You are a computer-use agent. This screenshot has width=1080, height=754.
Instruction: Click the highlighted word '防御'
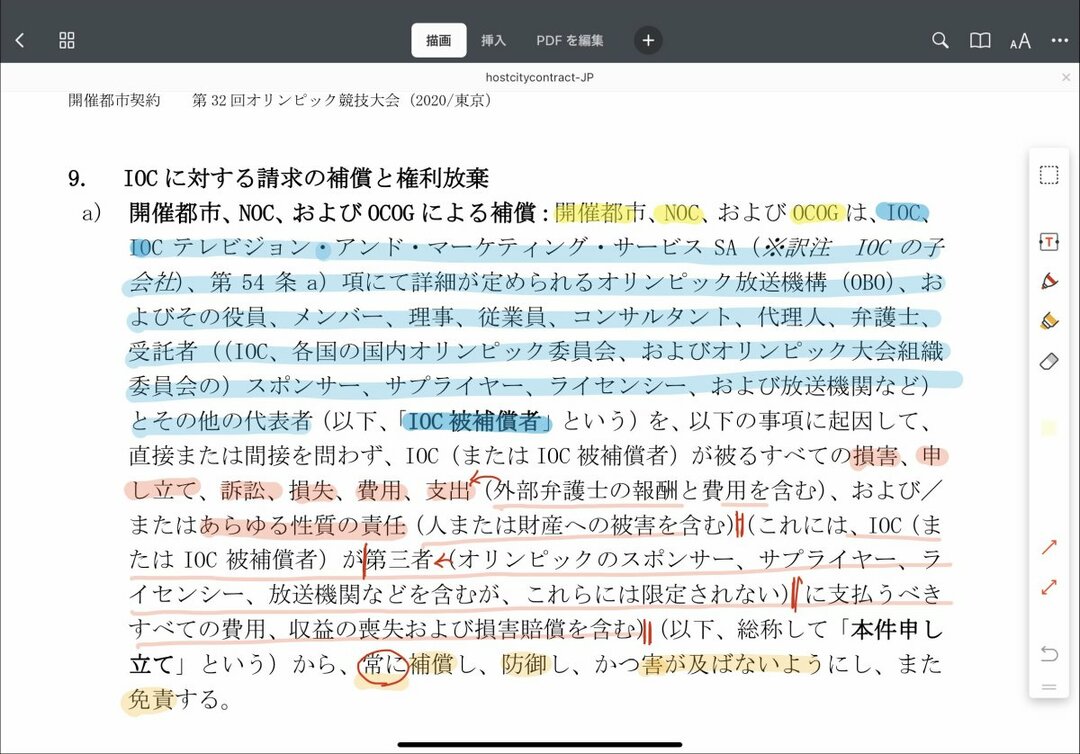click(524, 664)
